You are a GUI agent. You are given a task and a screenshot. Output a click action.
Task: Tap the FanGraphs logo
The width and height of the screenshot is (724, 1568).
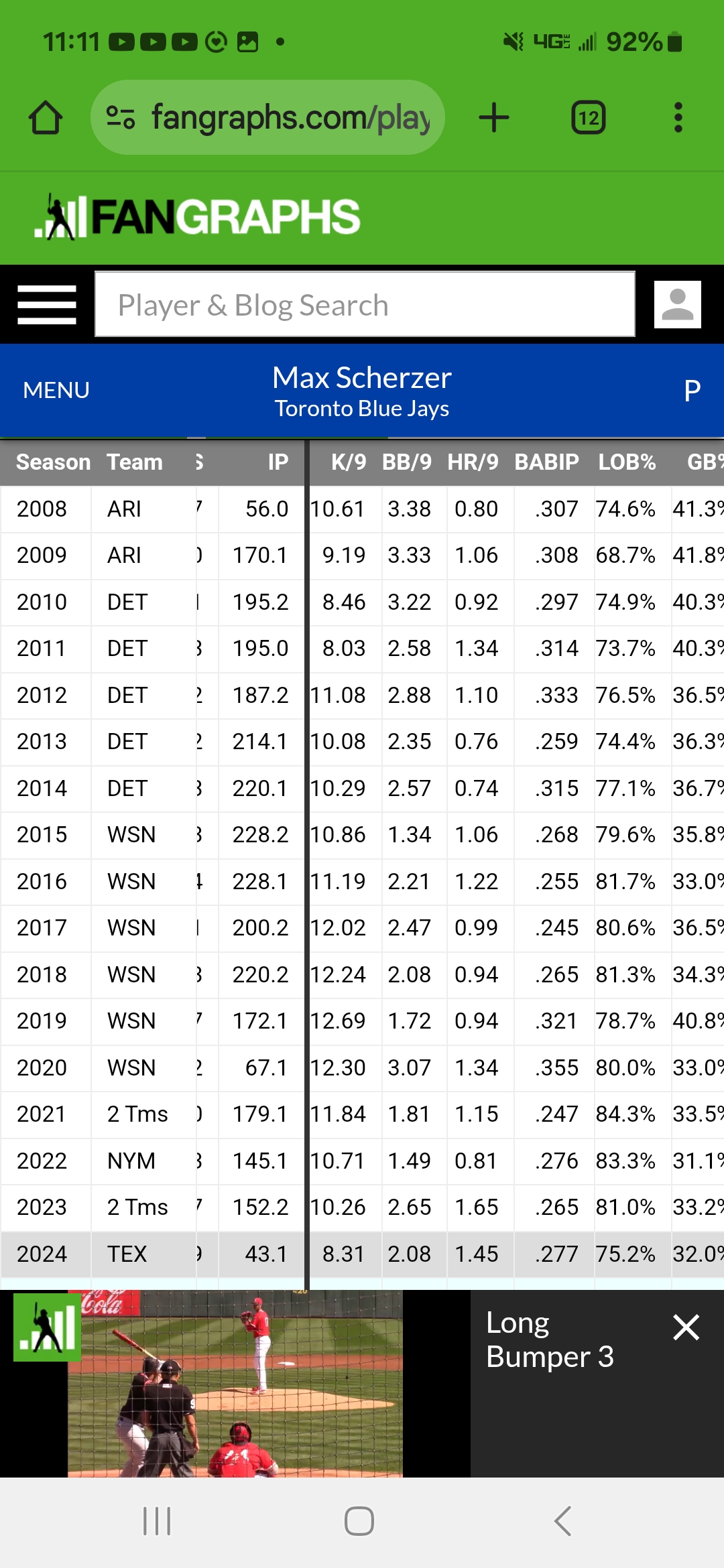pos(198,217)
